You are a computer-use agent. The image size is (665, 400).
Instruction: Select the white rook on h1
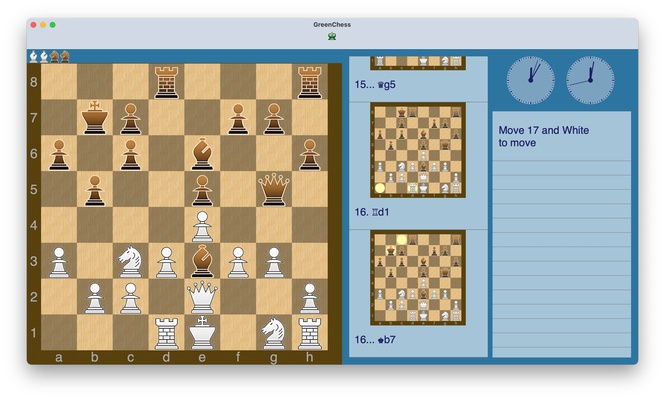click(310, 333)
